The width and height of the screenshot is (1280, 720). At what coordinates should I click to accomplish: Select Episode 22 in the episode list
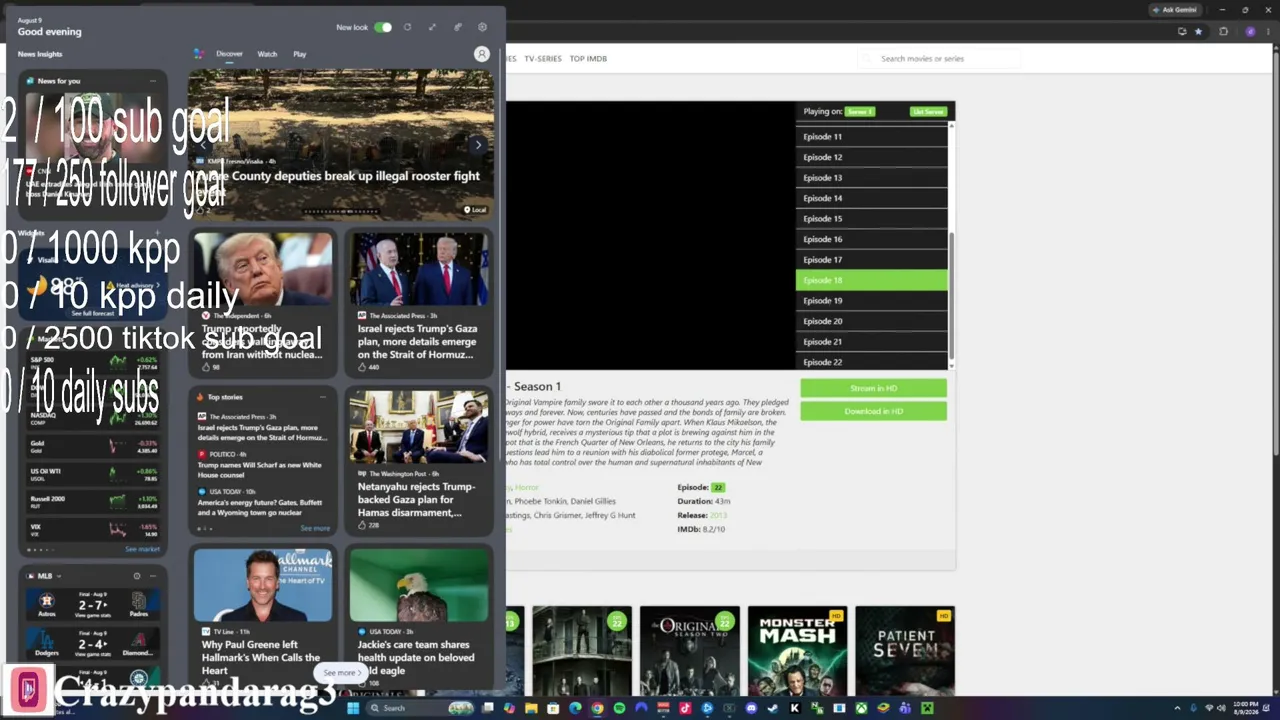pos(871,362)
